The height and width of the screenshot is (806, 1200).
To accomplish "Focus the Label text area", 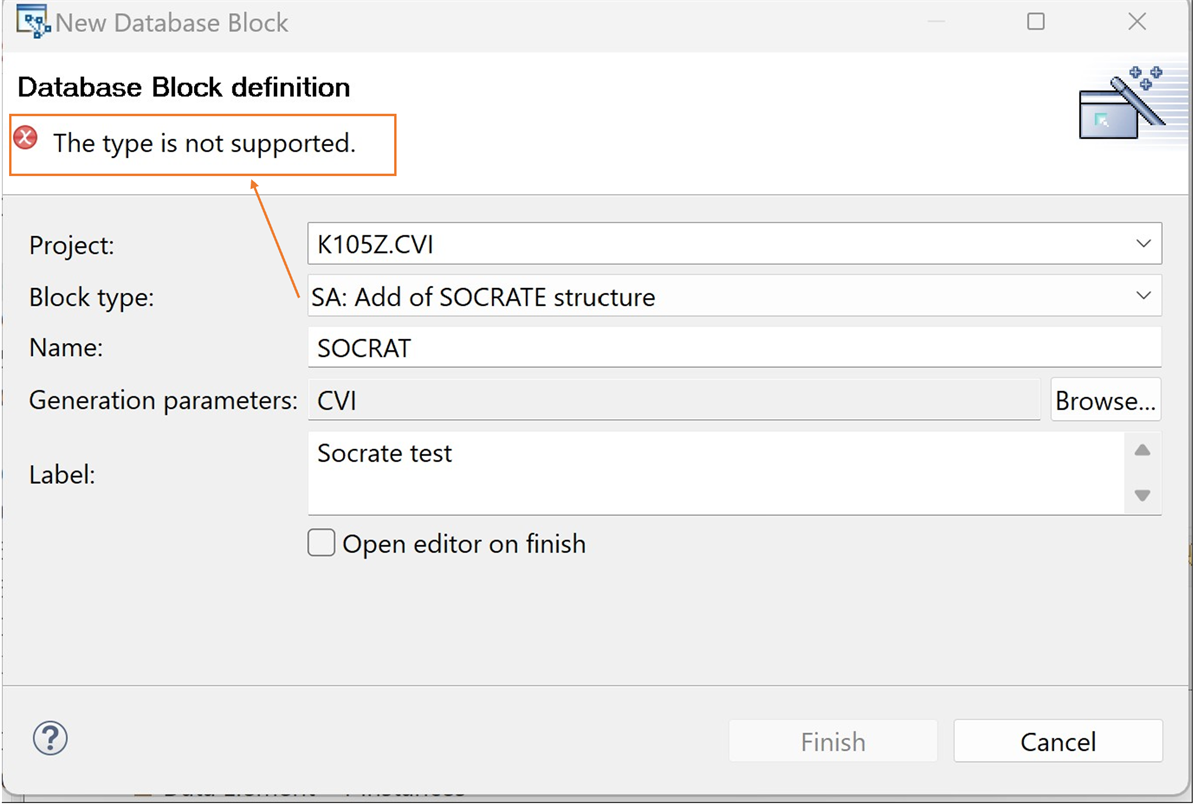I will coord(715,473).
